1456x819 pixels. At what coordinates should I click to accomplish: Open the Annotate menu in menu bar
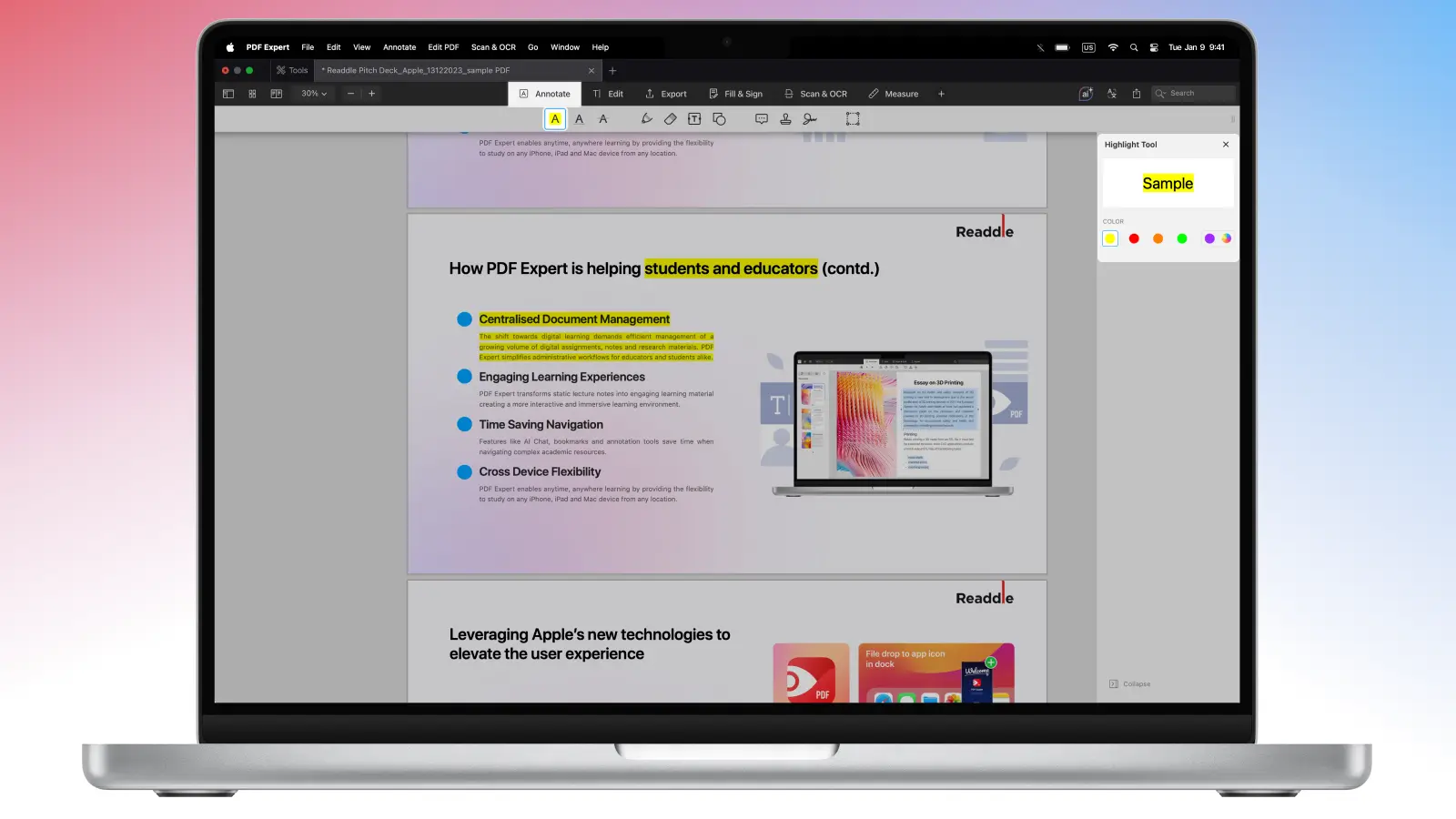399,47
